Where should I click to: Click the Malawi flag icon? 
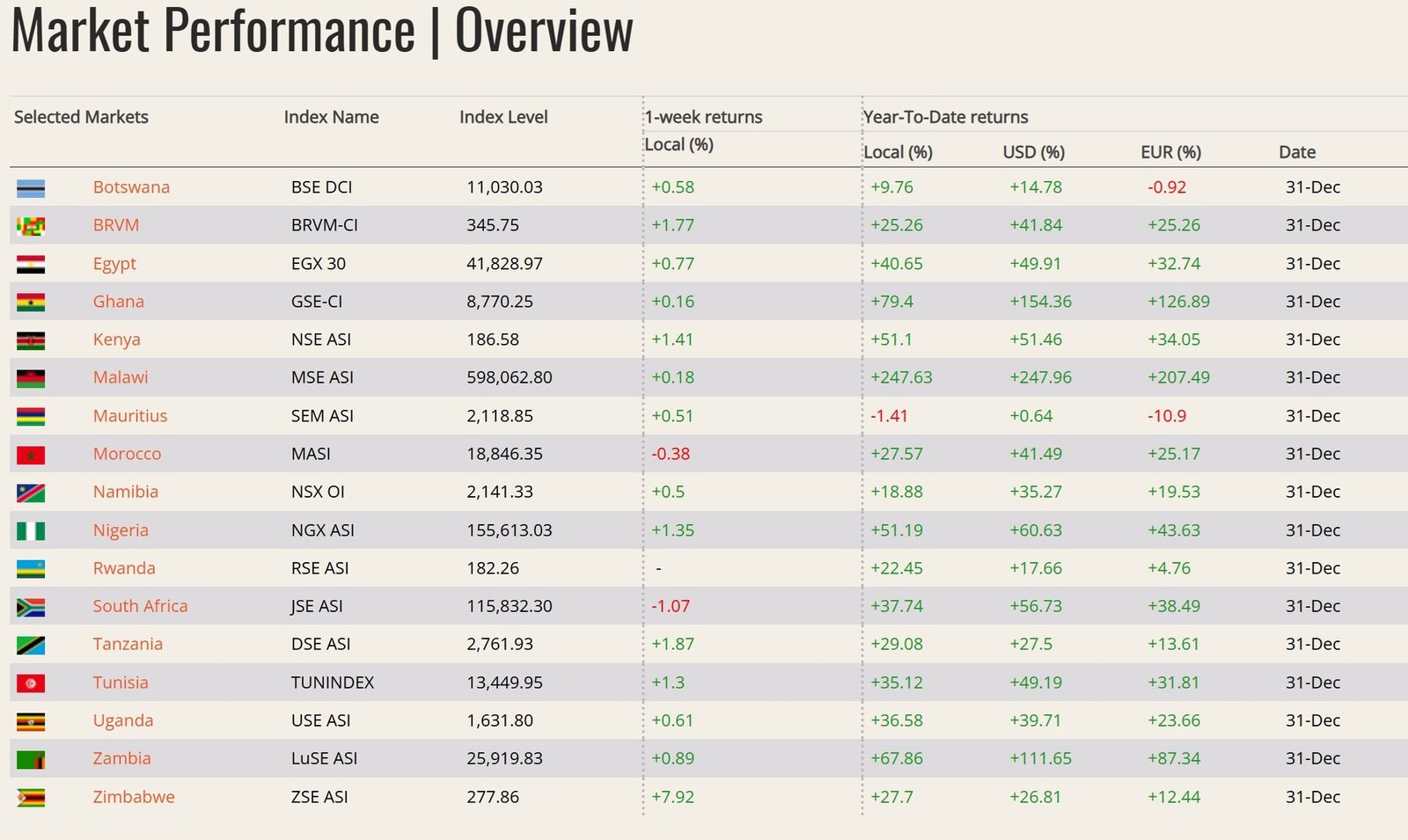(x=31, y=378)
